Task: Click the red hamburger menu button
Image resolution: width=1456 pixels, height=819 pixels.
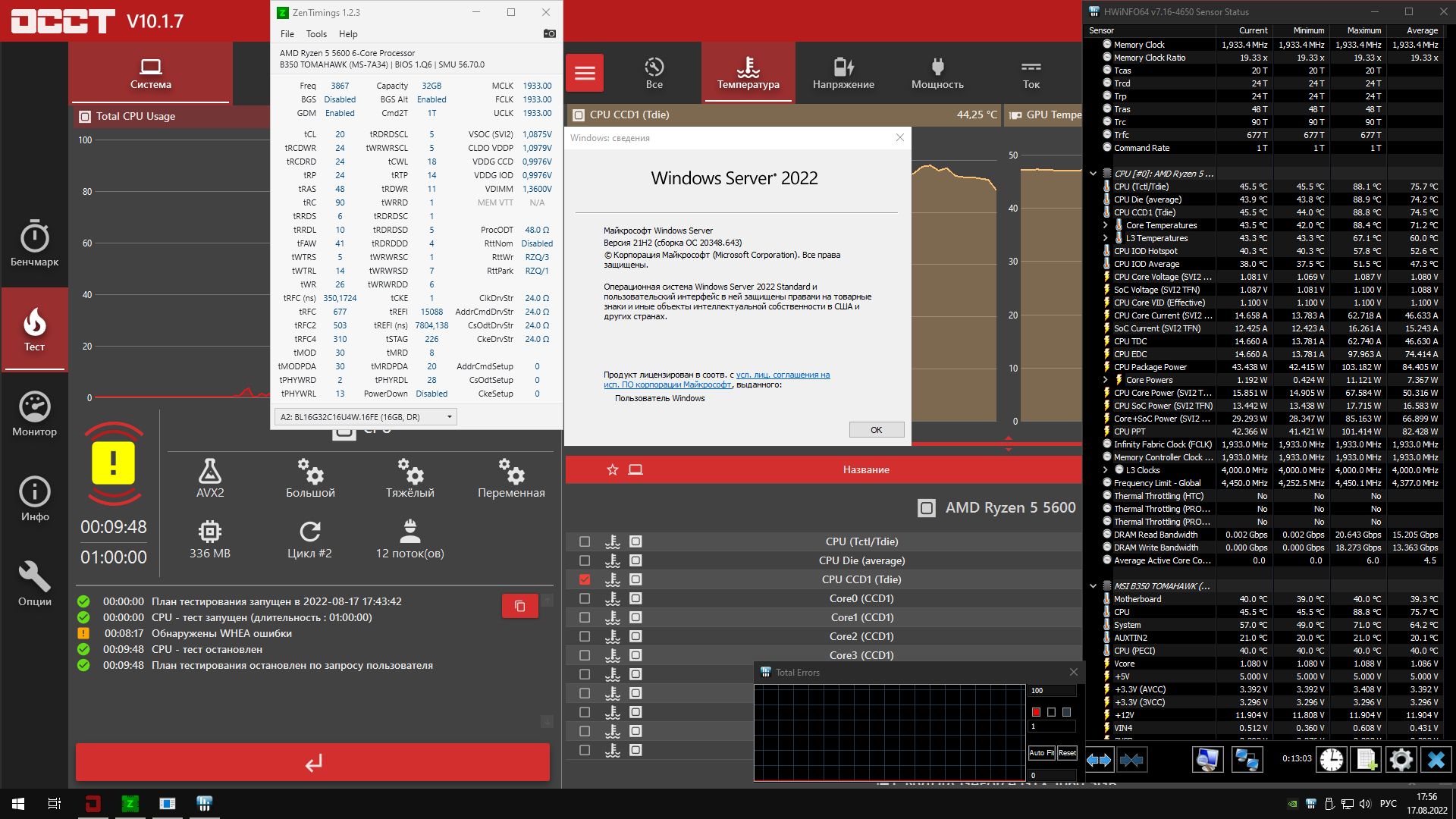Action: tap(585, 73)
